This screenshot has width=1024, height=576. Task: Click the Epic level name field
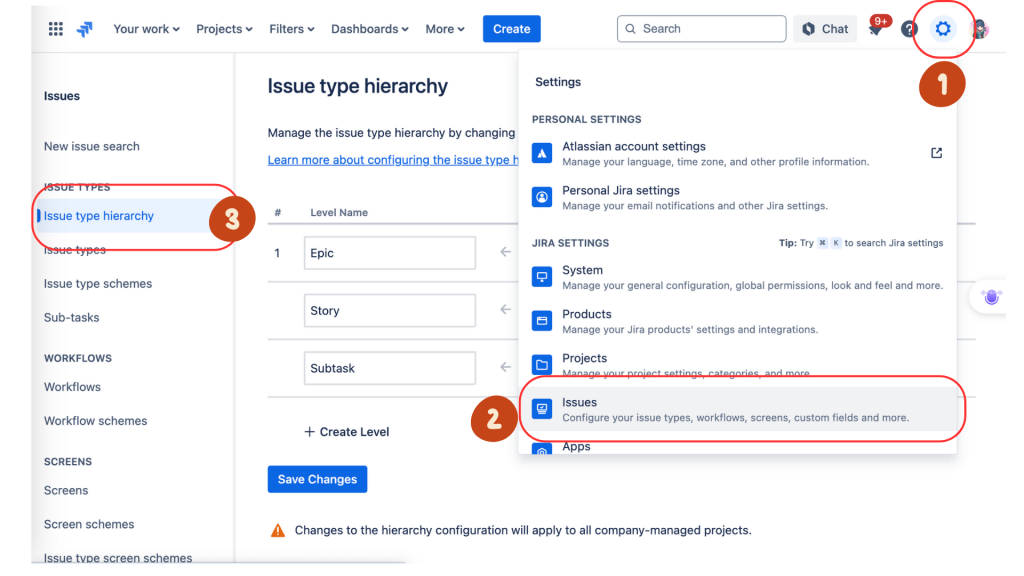pos(389,253)
